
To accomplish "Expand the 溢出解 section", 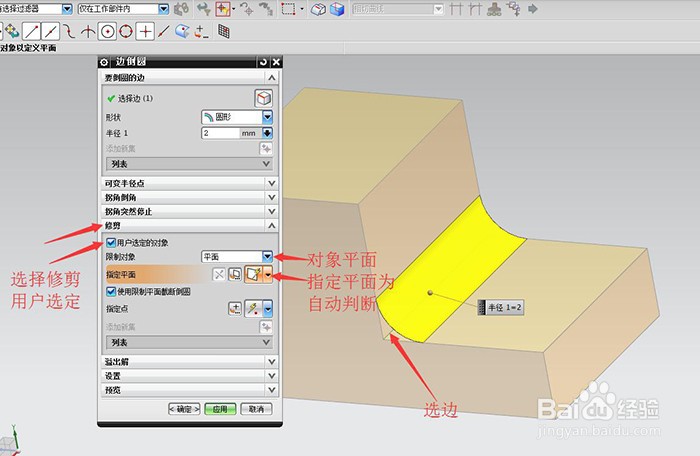I will click(x=190, y=362).
